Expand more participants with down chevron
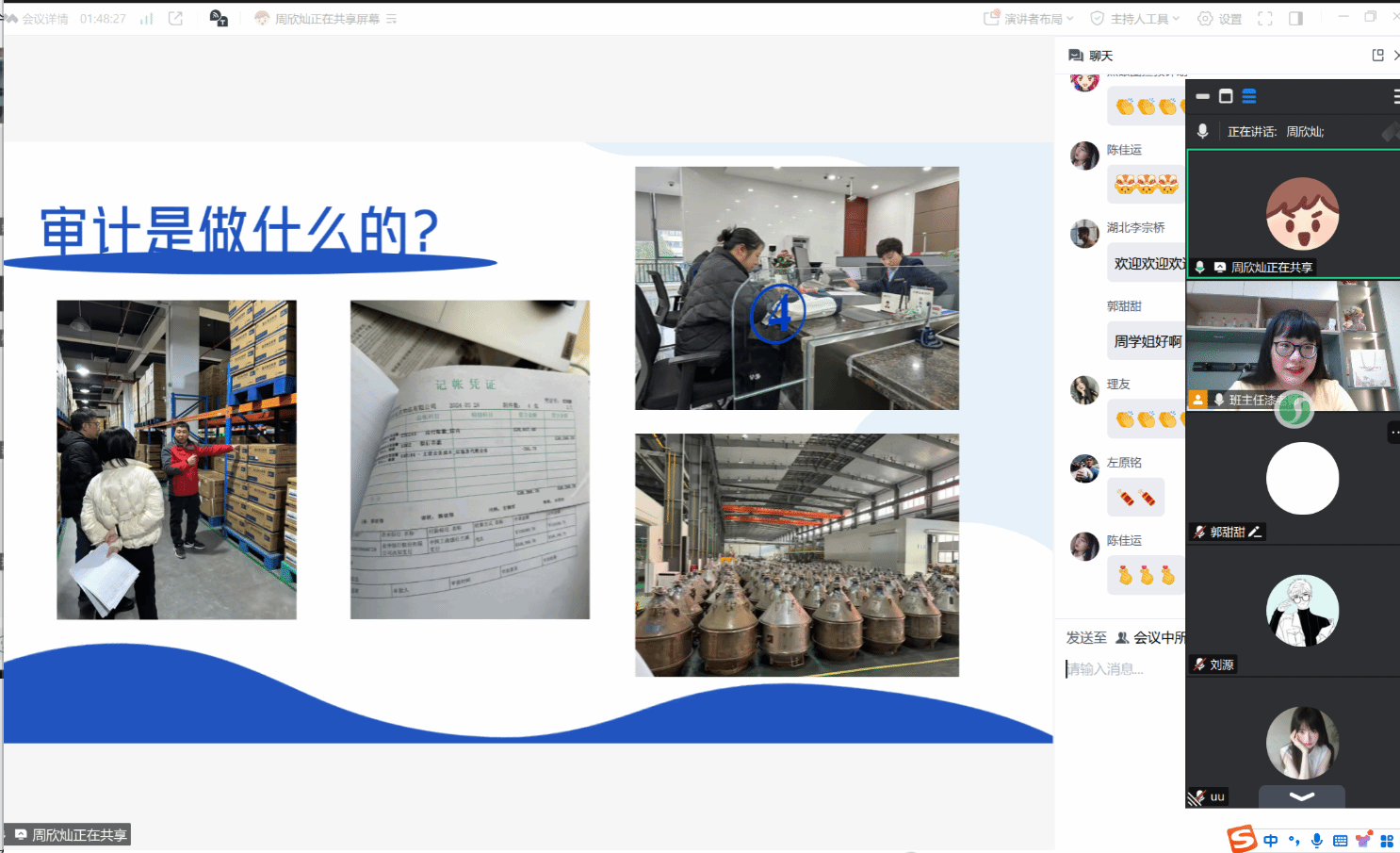 1301,796
